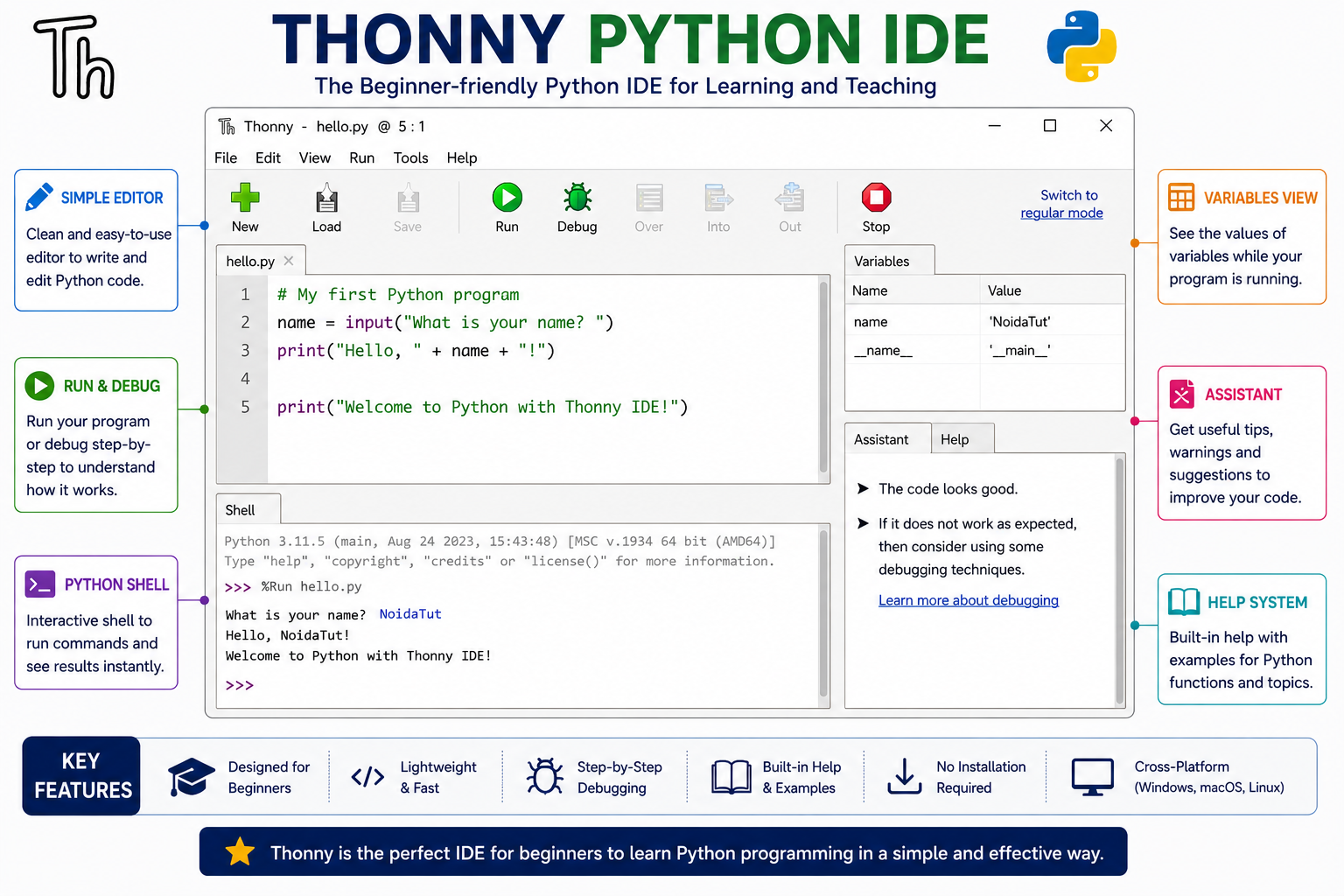Click 'The code looks good.' message

pos(948,488)
